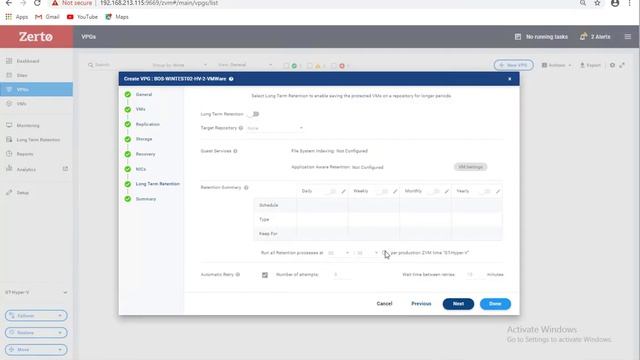The height and width of the screenshot is (360, 640).
Task: Click the Zerto logo
Action: tap(36, 37)
